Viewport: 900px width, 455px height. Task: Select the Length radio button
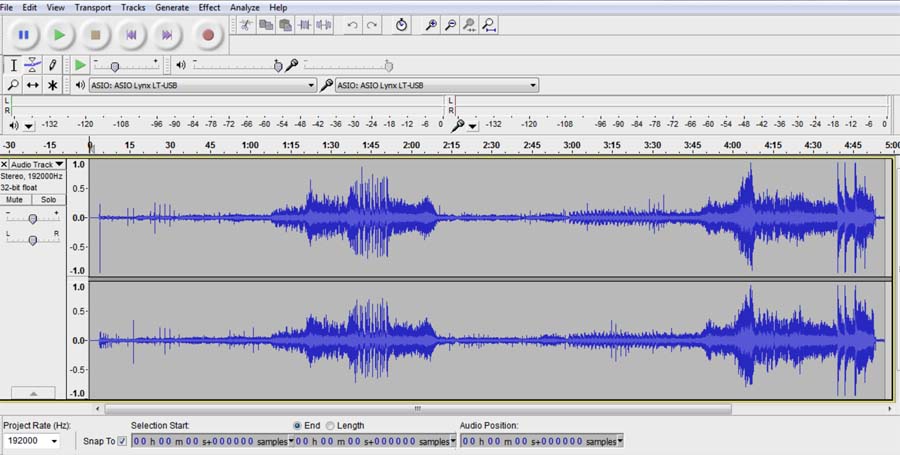pos(330,426)
